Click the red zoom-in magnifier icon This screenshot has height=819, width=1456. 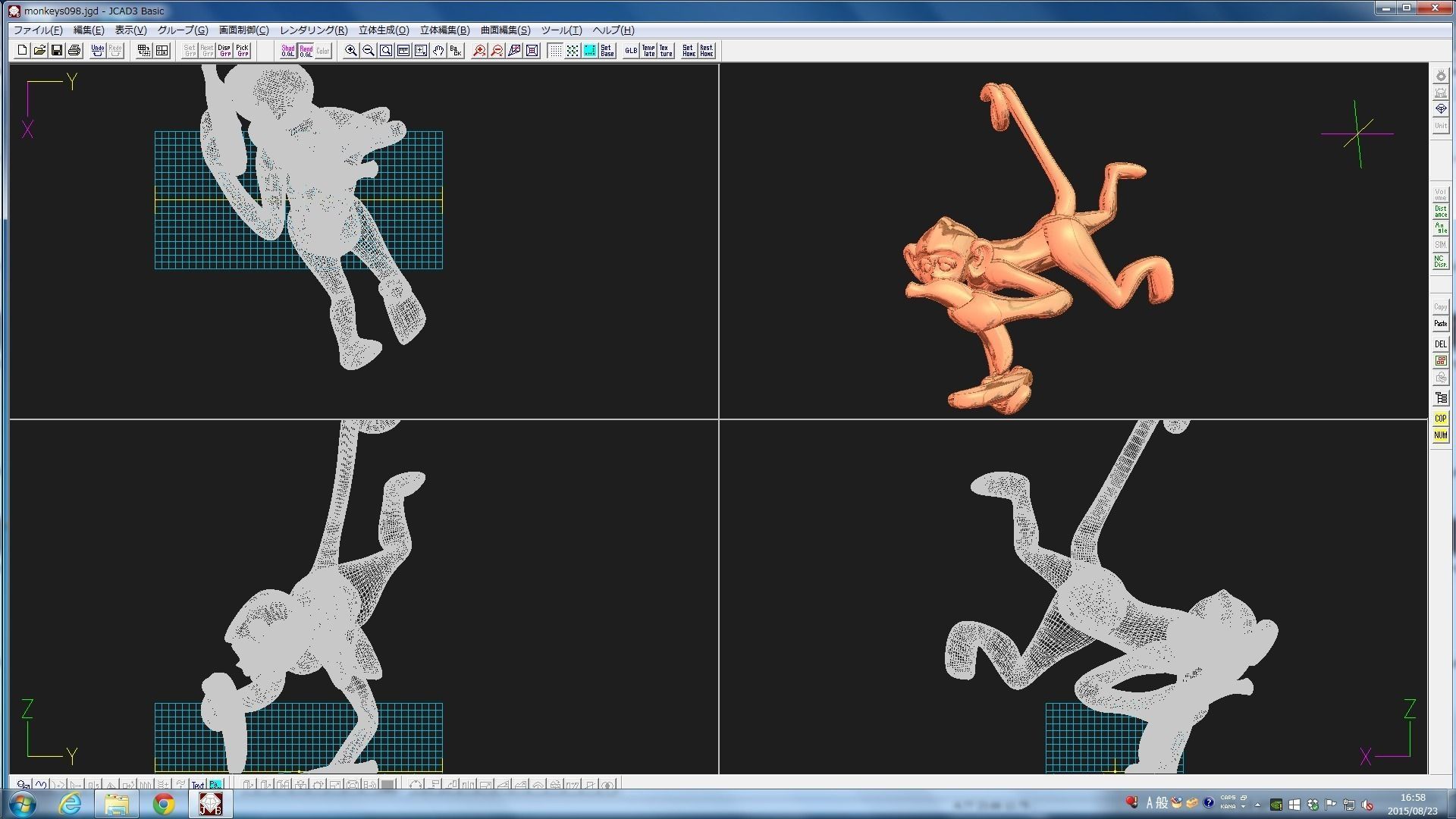[x=479, y=51]
